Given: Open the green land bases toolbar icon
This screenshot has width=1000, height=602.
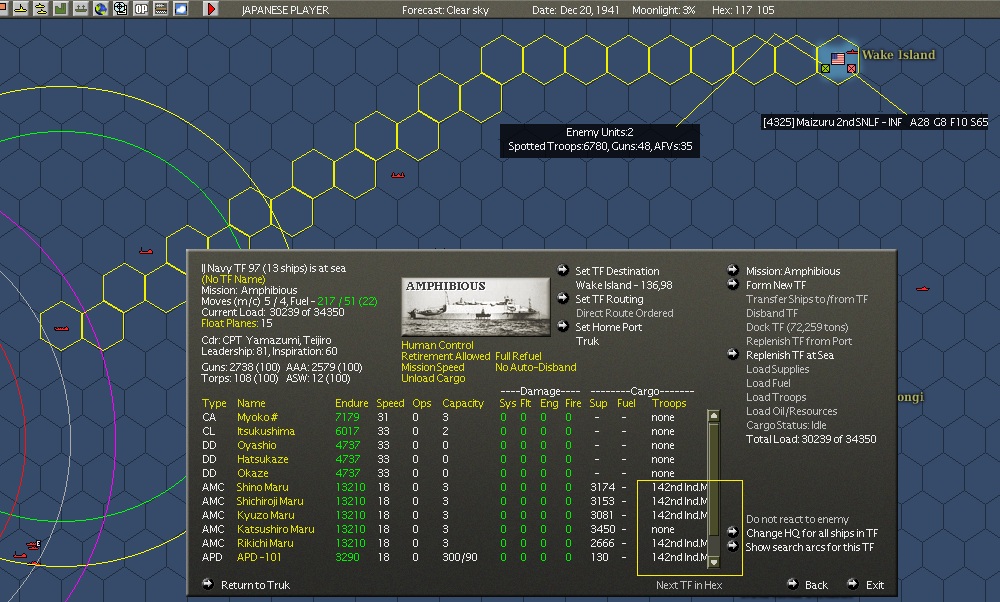Looking at the screenshot, I should click(x=61, y=8).
